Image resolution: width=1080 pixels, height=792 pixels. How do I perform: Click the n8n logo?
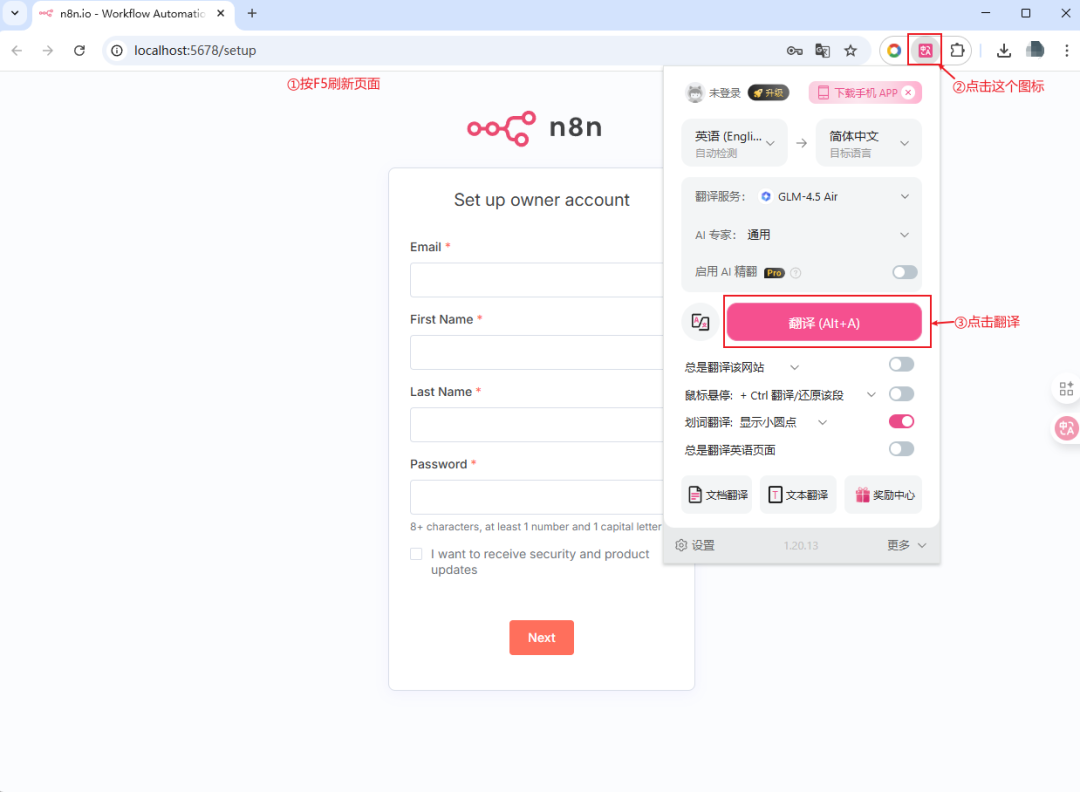pyautogui.click(x=534, y=128)
